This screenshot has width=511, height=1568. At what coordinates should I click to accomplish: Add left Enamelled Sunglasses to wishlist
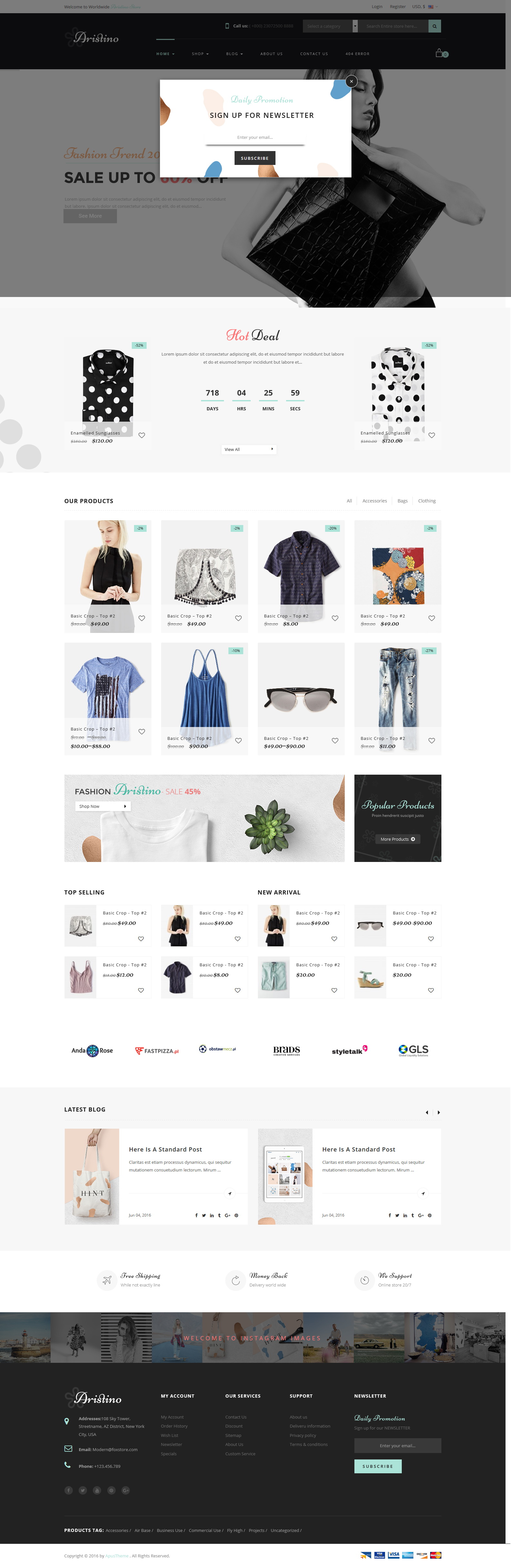click(141, 435)
